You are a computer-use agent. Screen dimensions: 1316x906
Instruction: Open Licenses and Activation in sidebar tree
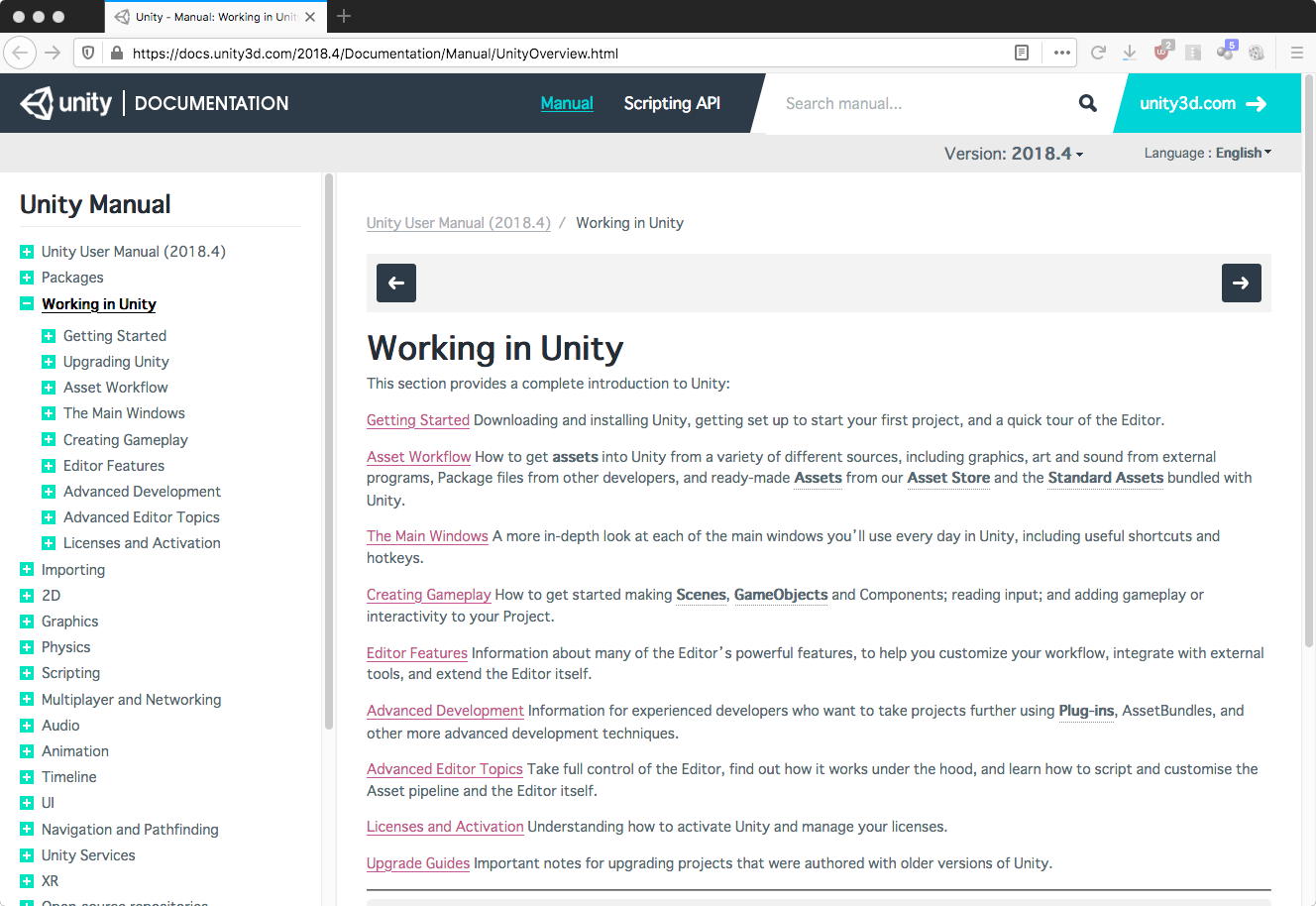click(142, 543)
